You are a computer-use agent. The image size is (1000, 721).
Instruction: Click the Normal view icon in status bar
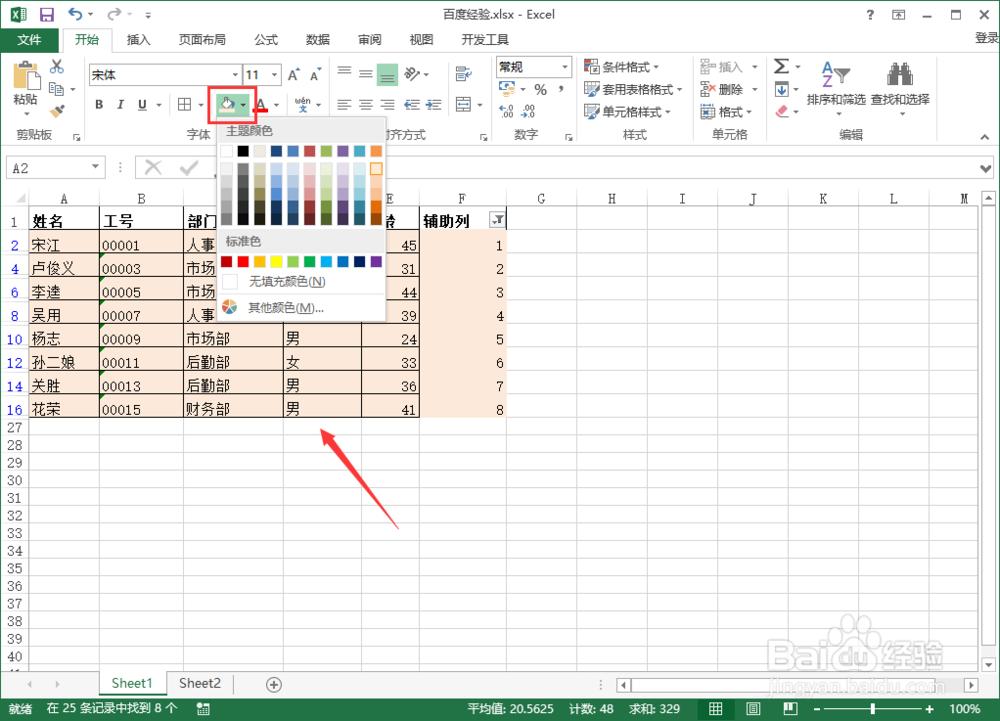pyautogui.click(x=716, y=709)
